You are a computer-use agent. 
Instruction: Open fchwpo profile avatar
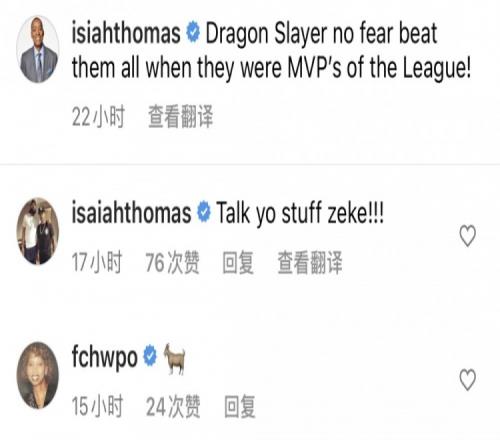point(38,375)
